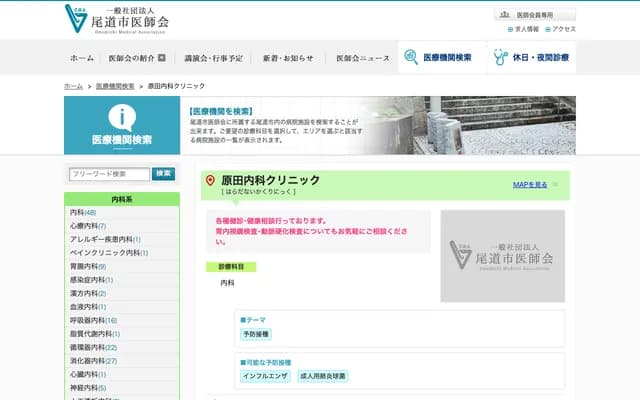Click the インフルエンザ vaccination tag
The height and width of the screenshot is (400, 640).
tap(265, 376)
